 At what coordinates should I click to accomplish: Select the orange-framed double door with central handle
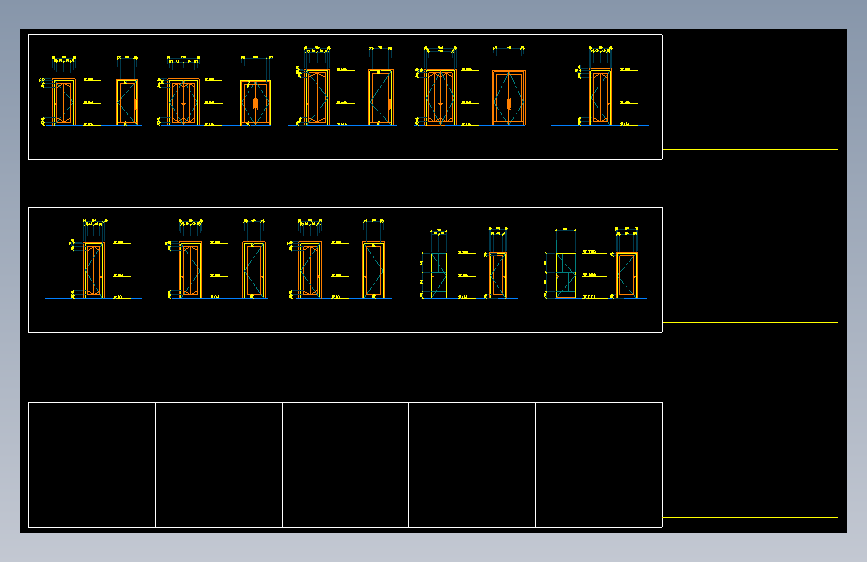click(x=509, y=97)
